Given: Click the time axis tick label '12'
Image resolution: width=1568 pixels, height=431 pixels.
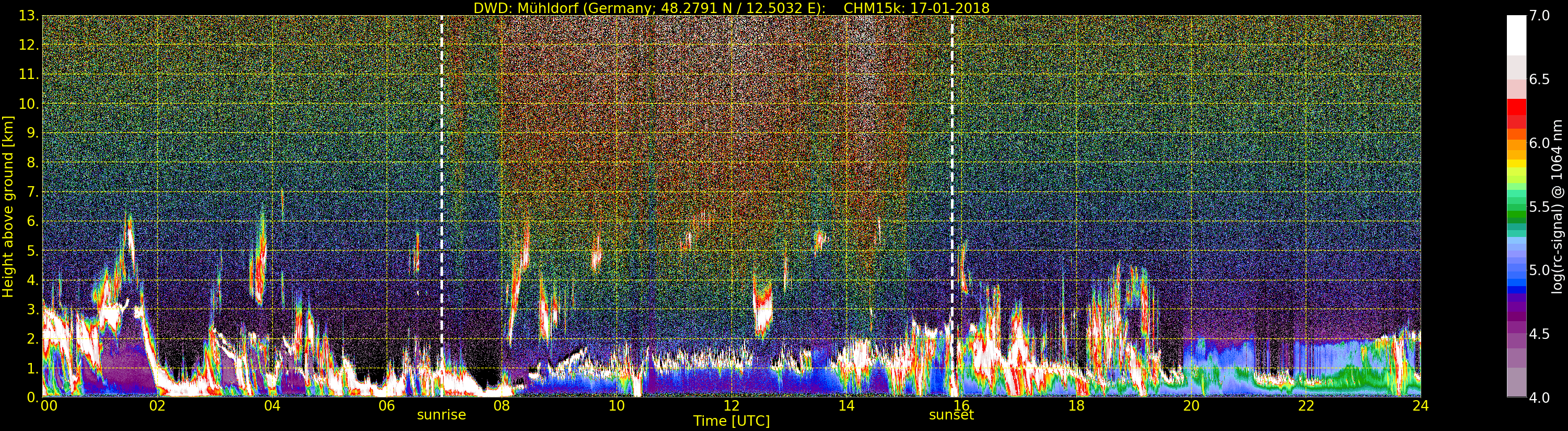Looking at the screenshot, I should coord(731,405).
